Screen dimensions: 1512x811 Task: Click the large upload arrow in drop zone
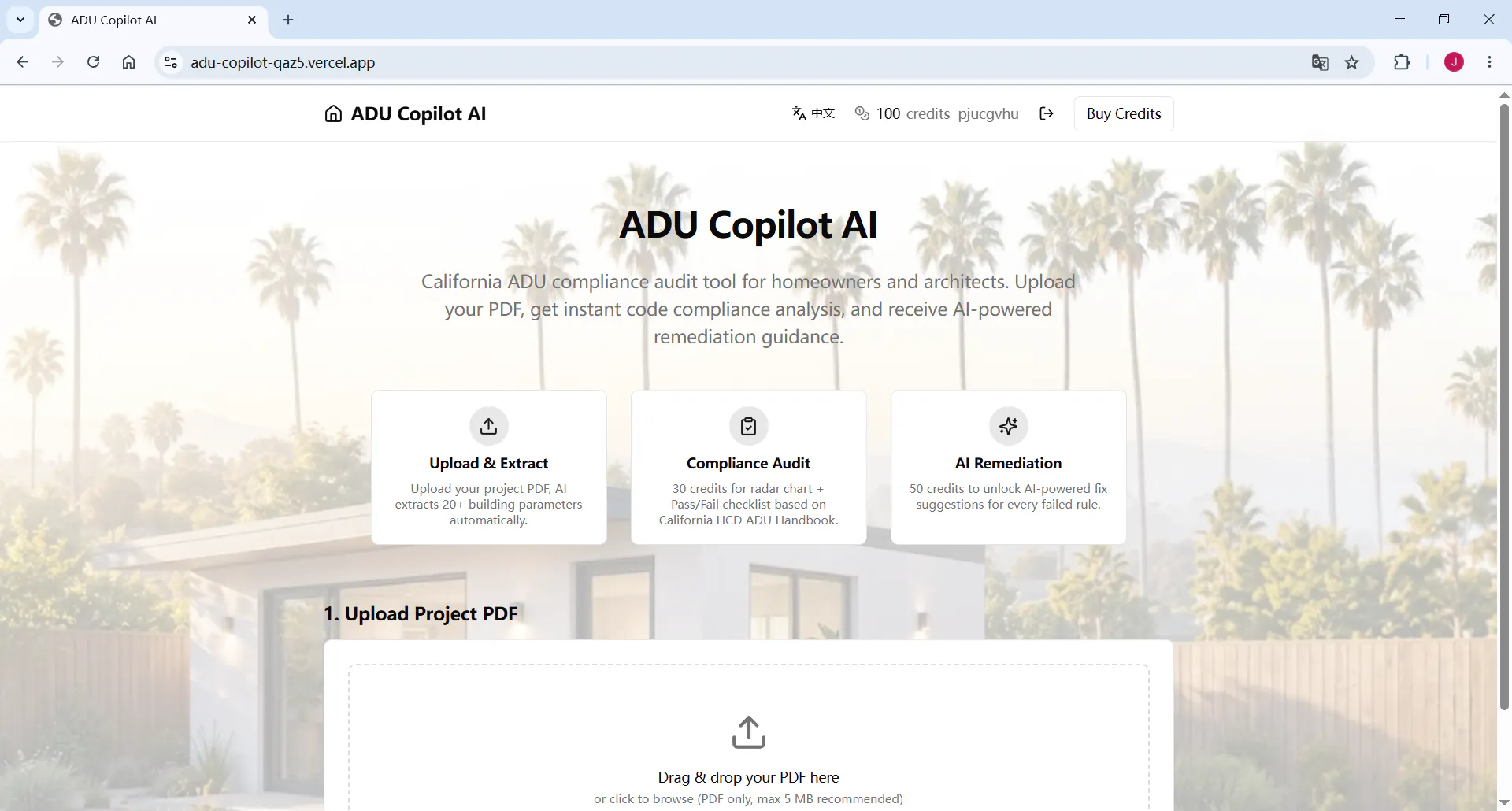coord(749,732)
